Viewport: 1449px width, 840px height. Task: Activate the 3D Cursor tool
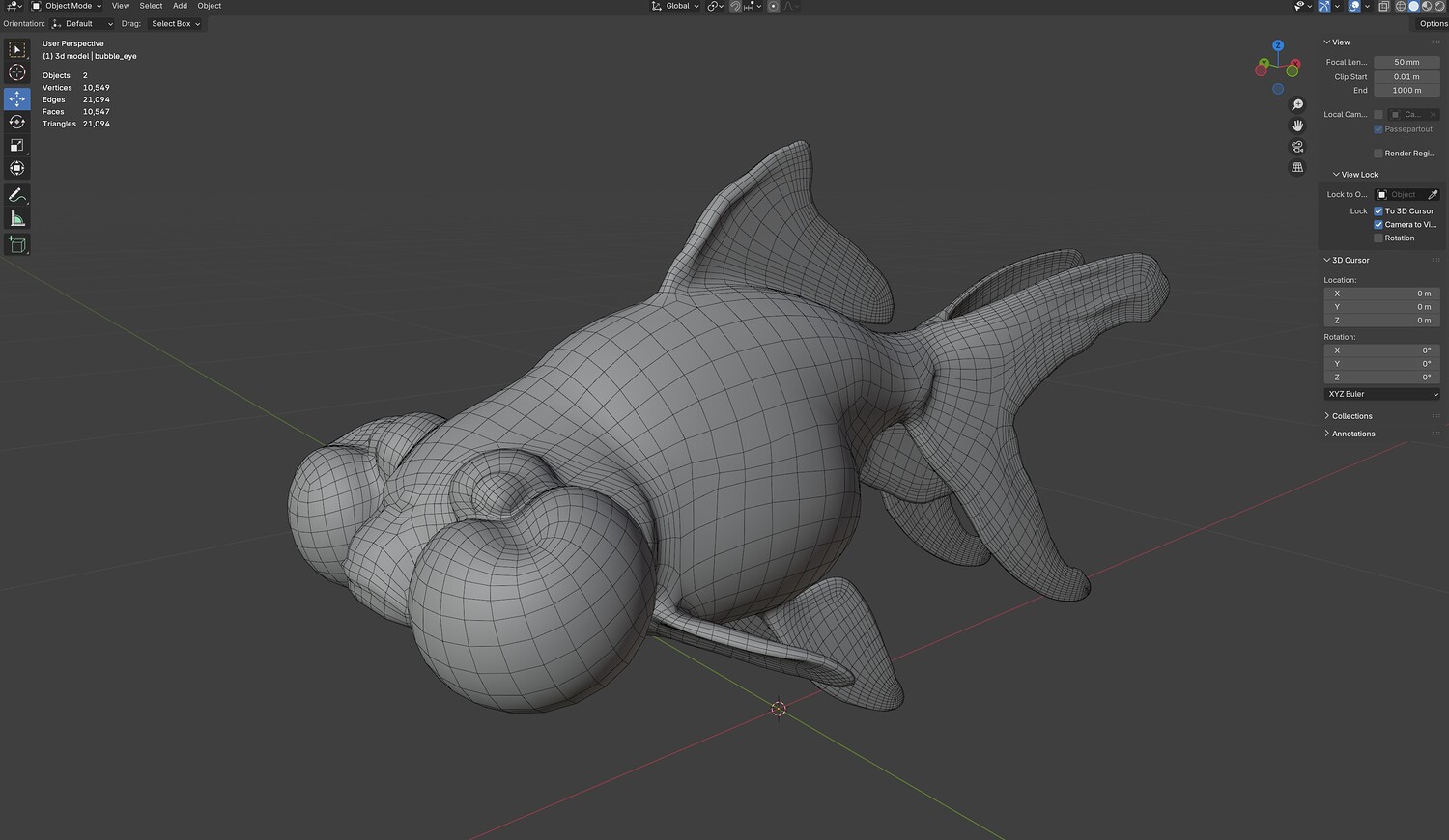tap(17, 72)
